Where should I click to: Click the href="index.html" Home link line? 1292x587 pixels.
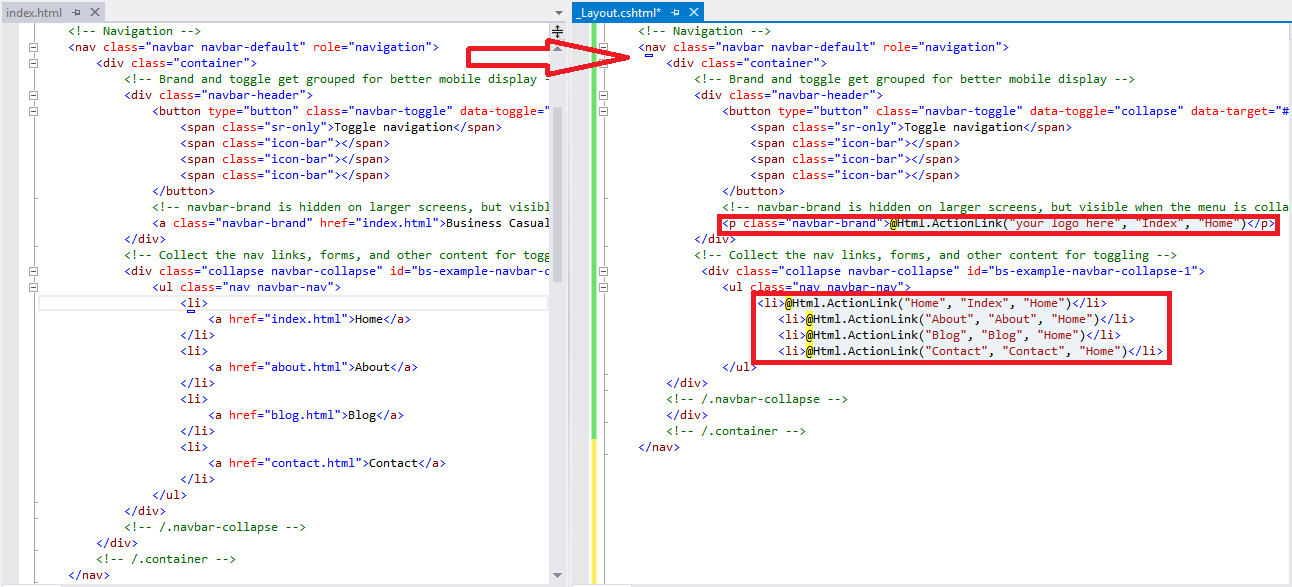click(x=309, y=319)
